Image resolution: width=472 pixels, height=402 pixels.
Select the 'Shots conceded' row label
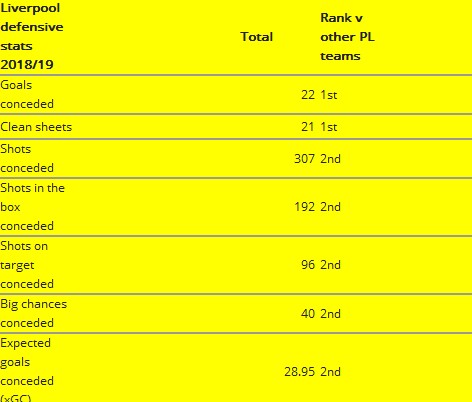click(x=27, y=158)
